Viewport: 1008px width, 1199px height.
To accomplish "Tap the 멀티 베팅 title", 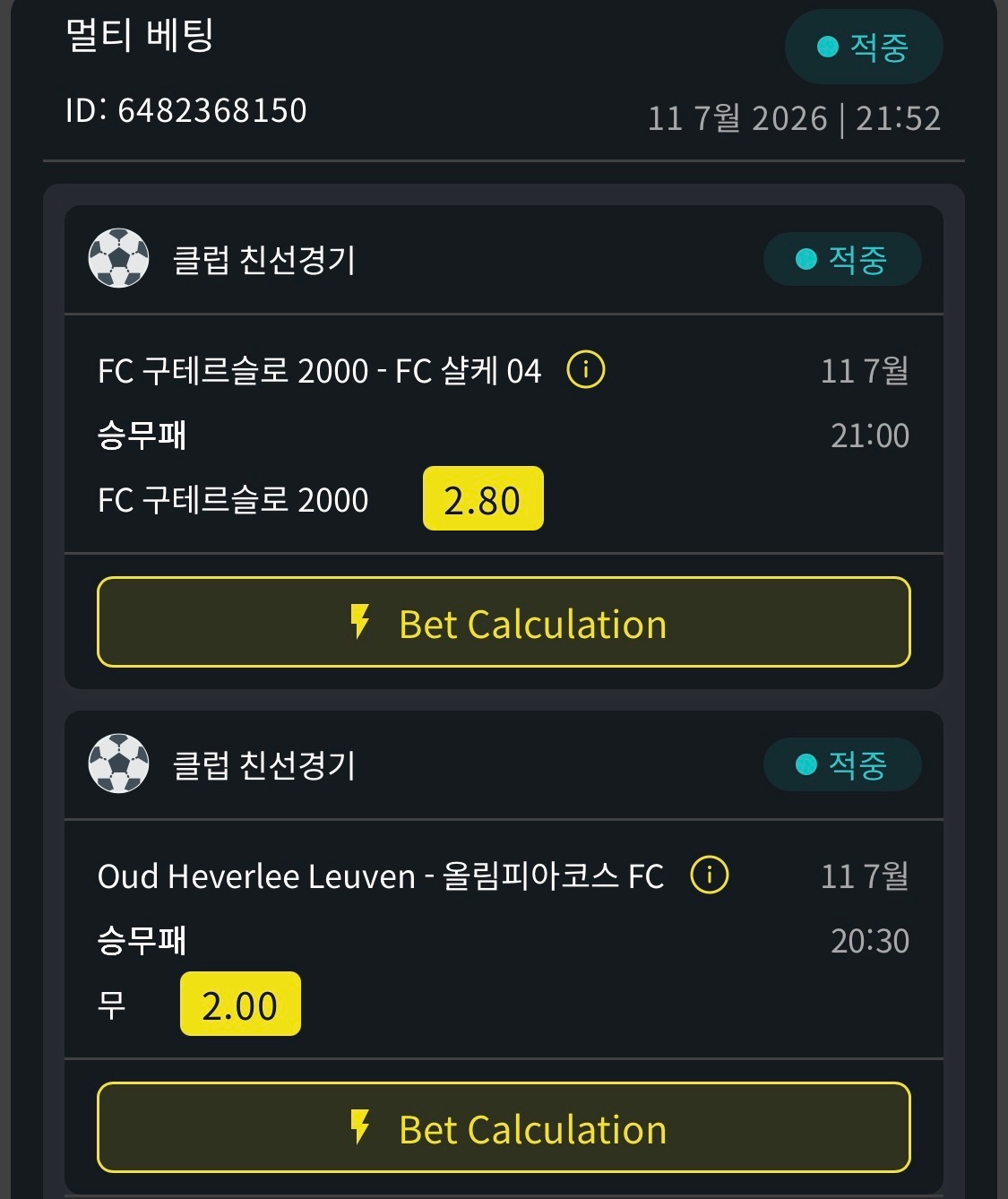I will (139, 35).
